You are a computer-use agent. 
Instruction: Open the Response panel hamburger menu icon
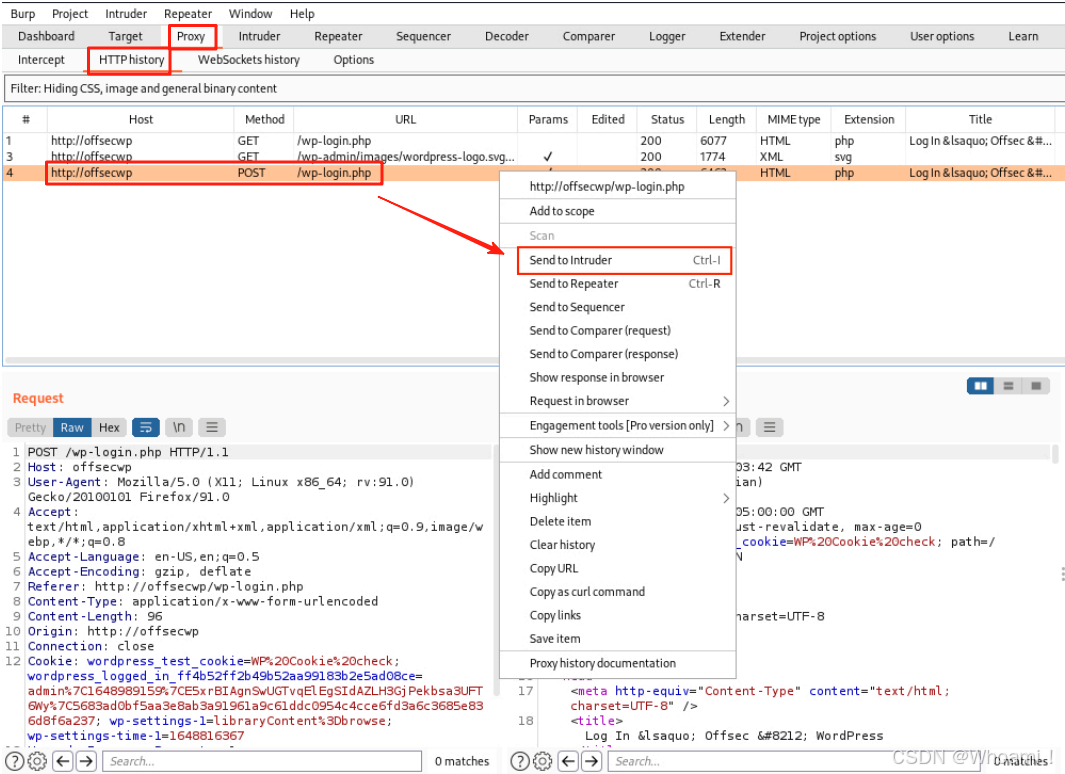(x=770, y=428)
